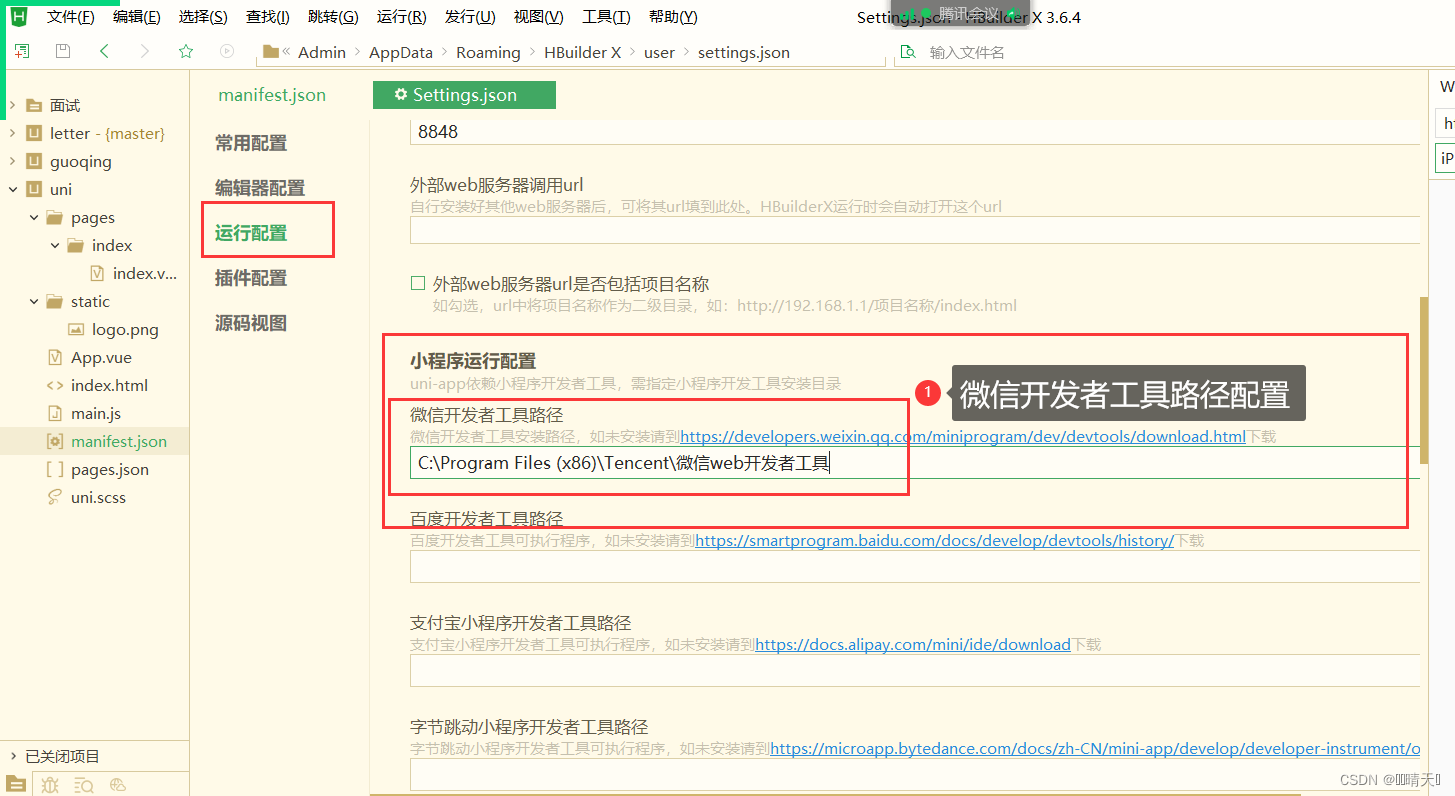
Task: Click the breadcrumb « collapse chevron
Action: 287,52
